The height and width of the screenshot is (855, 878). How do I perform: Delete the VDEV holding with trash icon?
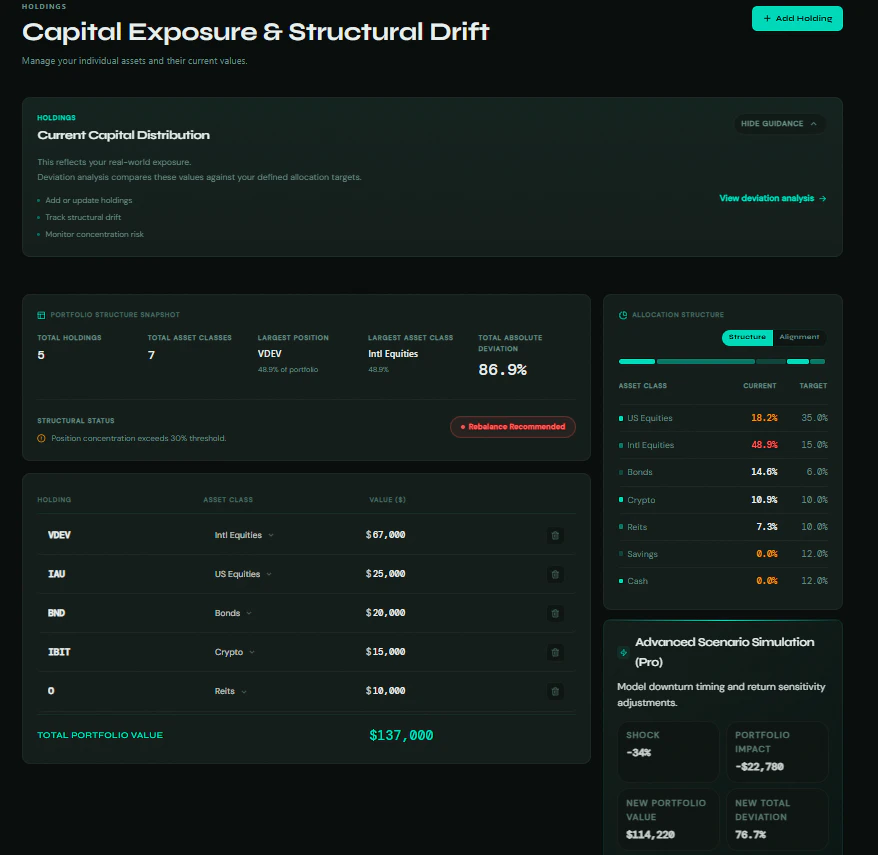point(555,535)
